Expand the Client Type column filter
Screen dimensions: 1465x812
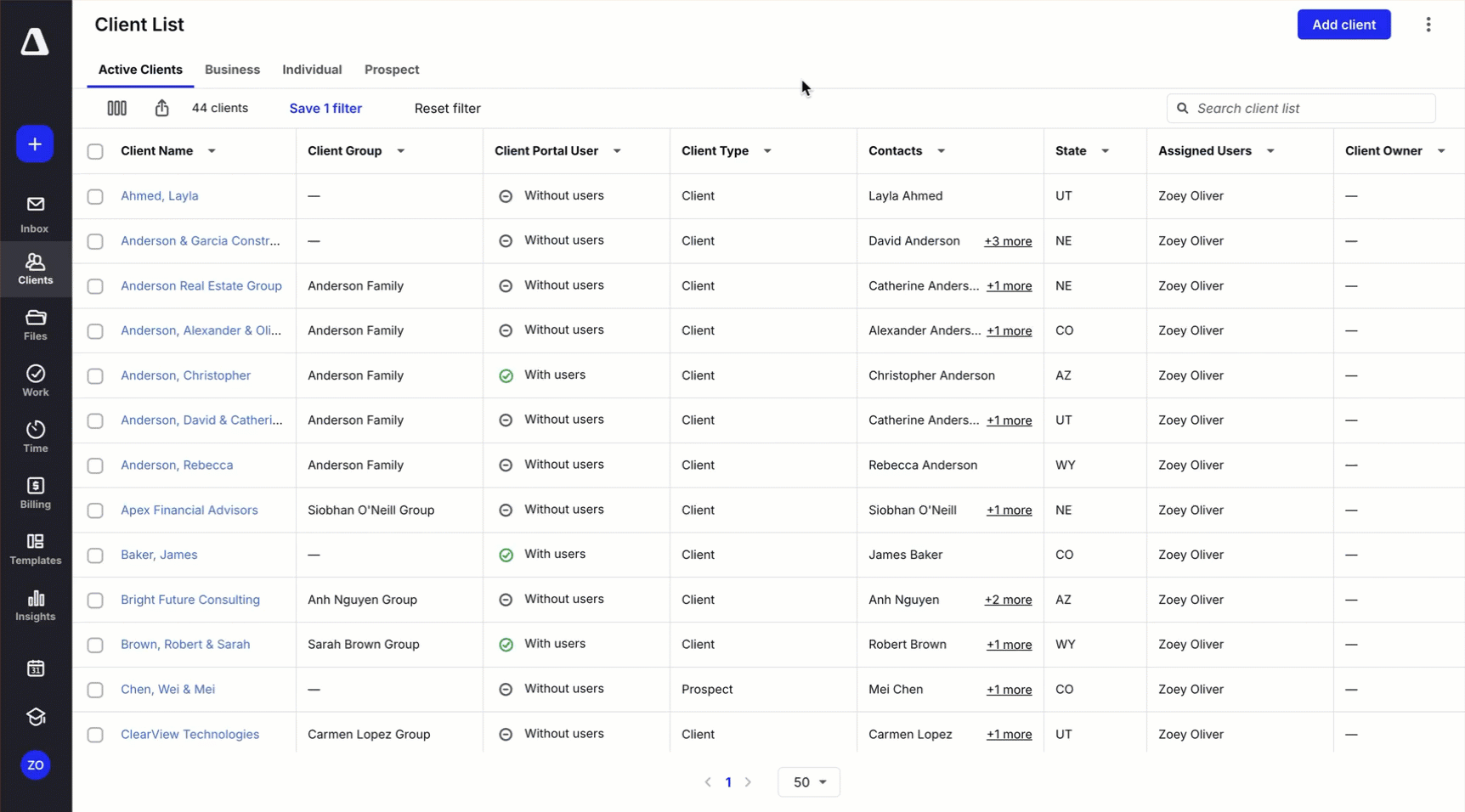coord(767,151)
